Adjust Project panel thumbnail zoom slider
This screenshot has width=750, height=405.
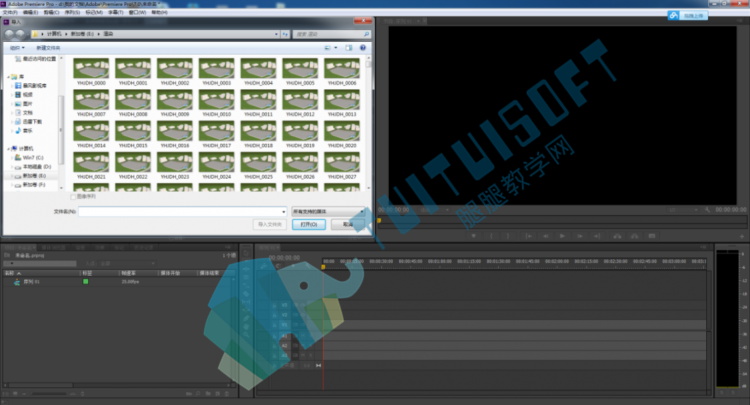point(50,394)
